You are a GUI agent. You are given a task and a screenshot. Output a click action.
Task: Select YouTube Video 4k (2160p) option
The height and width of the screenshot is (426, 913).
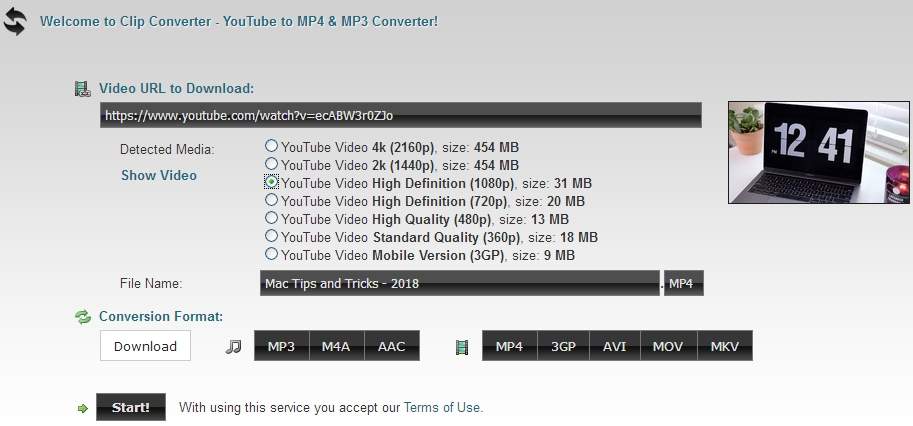coord(271,146)
